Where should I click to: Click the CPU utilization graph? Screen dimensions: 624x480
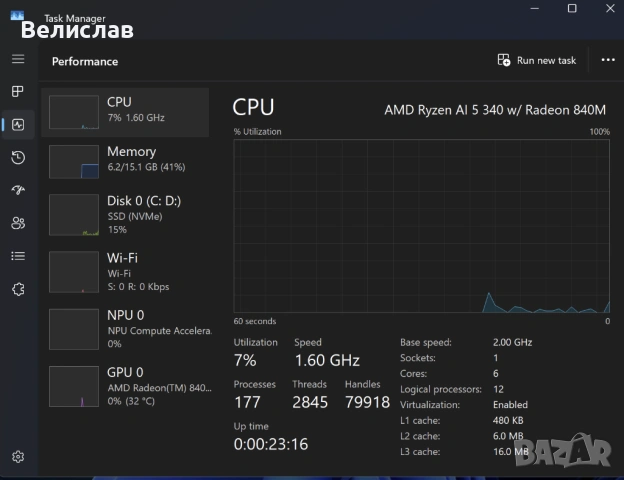(x=421, y=226)
